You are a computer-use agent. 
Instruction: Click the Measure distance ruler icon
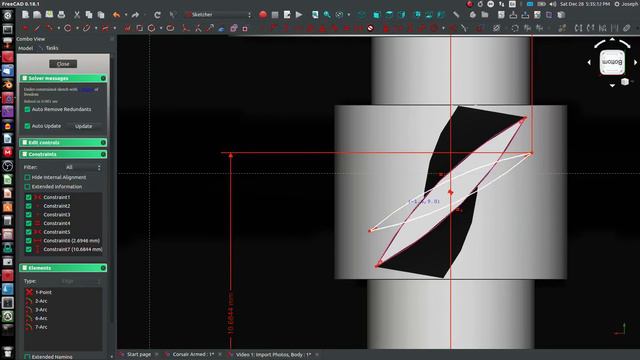(x=456, y=15)
